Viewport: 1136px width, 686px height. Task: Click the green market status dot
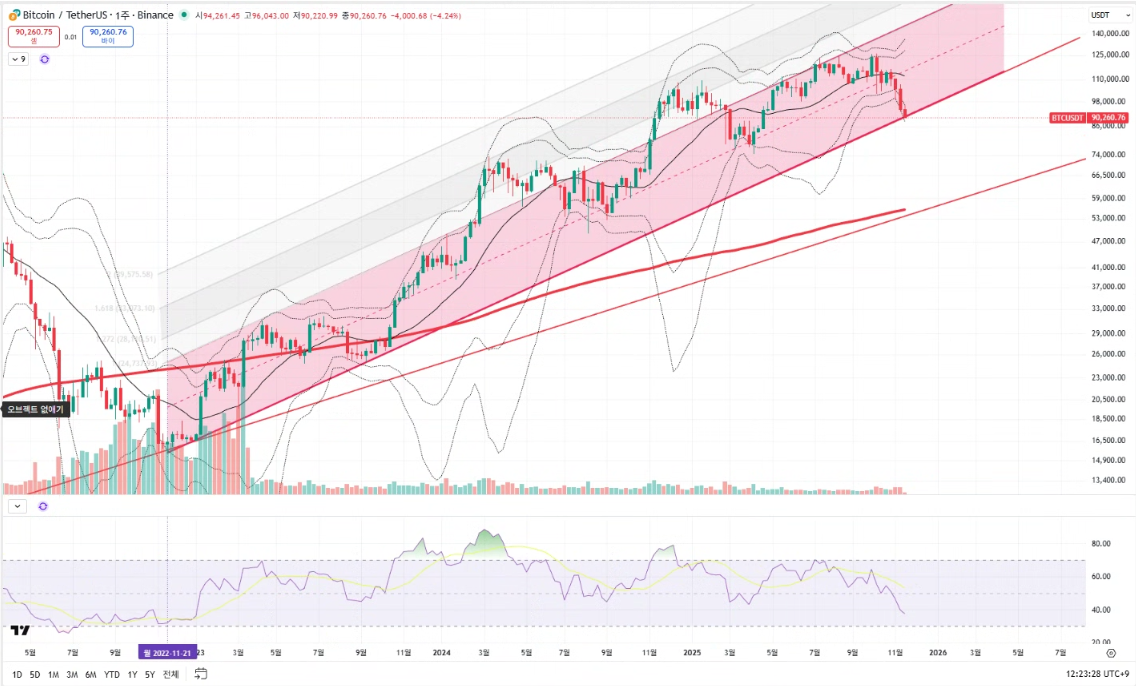pyautogui.click(x=184, y=14)
